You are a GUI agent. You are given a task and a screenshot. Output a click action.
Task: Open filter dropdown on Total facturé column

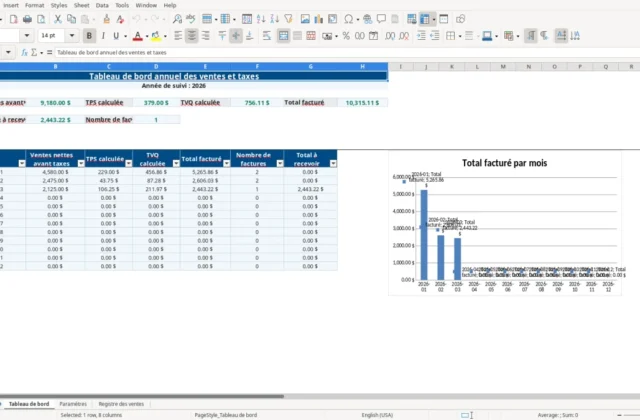[x=227, y=163]
